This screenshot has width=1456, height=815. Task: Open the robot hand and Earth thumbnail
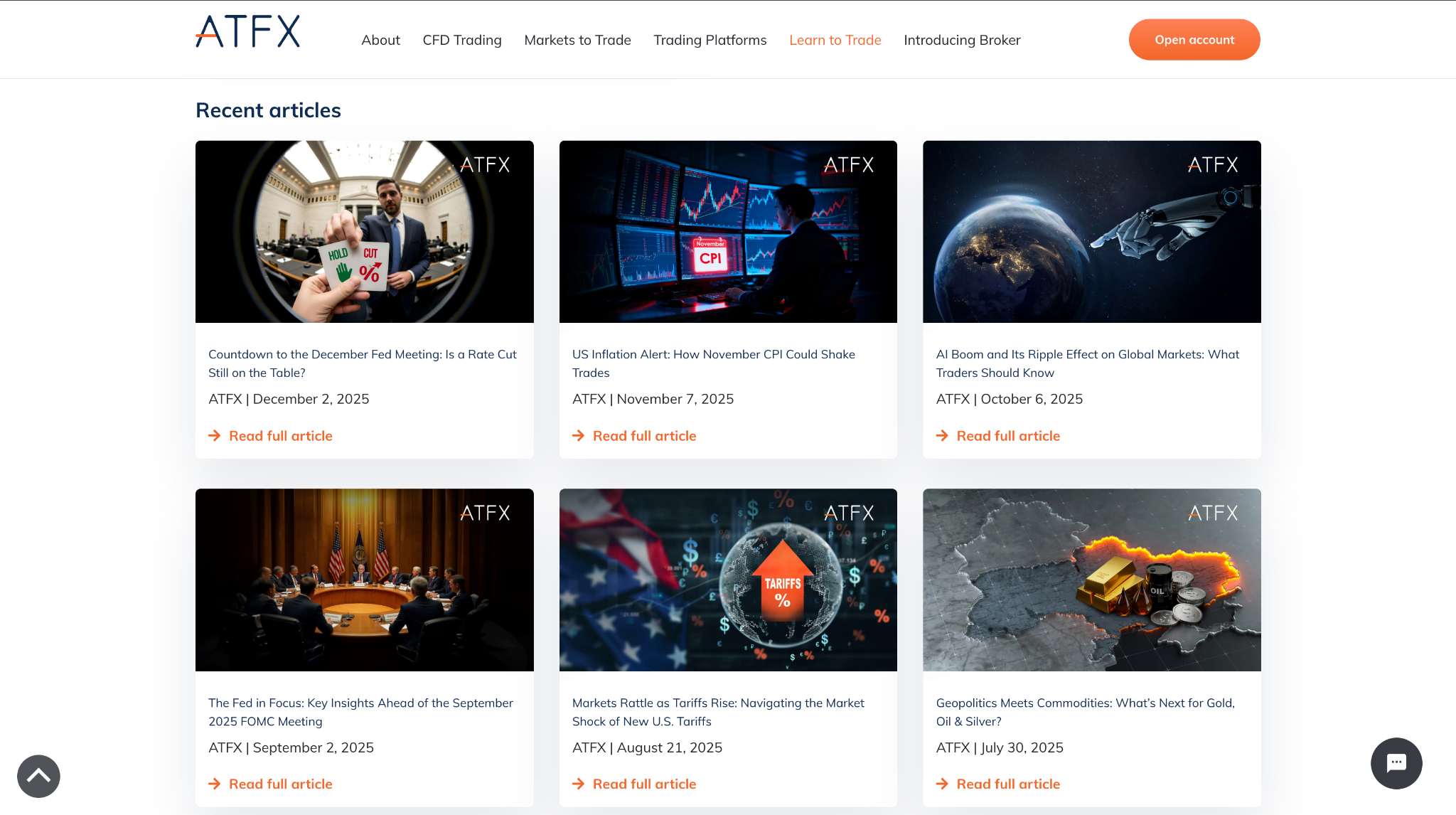[x=1092, y=232]
